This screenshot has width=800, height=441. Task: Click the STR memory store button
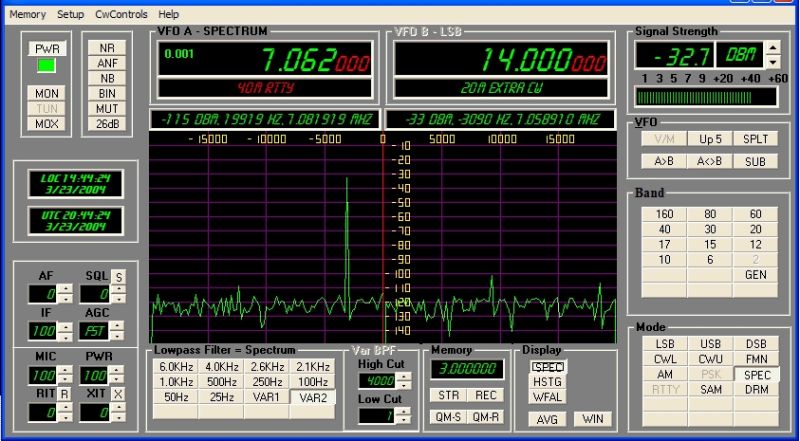[x=448, y=395]
